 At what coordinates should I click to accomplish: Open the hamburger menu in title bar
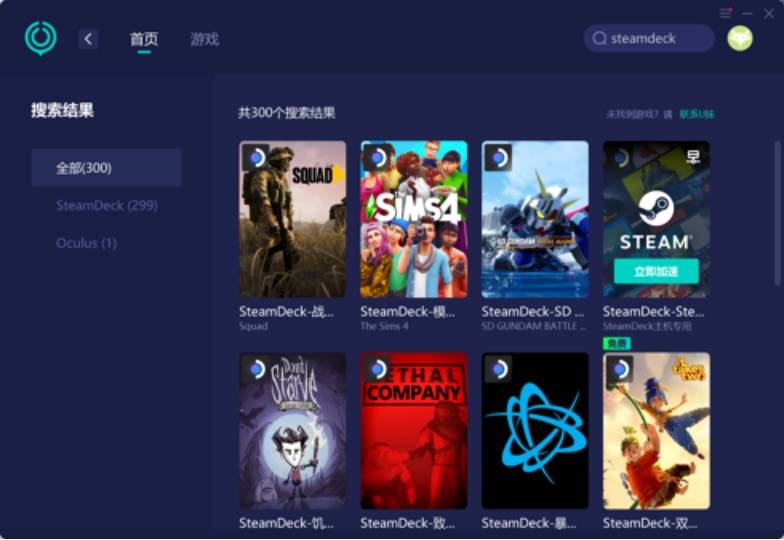pos(725,13)
